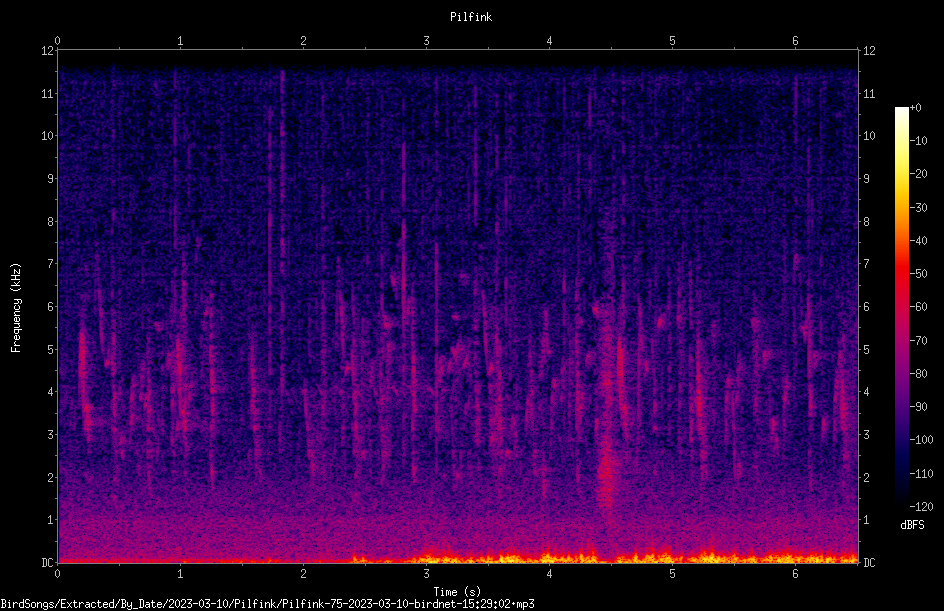
Task: Click the Time (s) axis label
Action: coord(457,592)
